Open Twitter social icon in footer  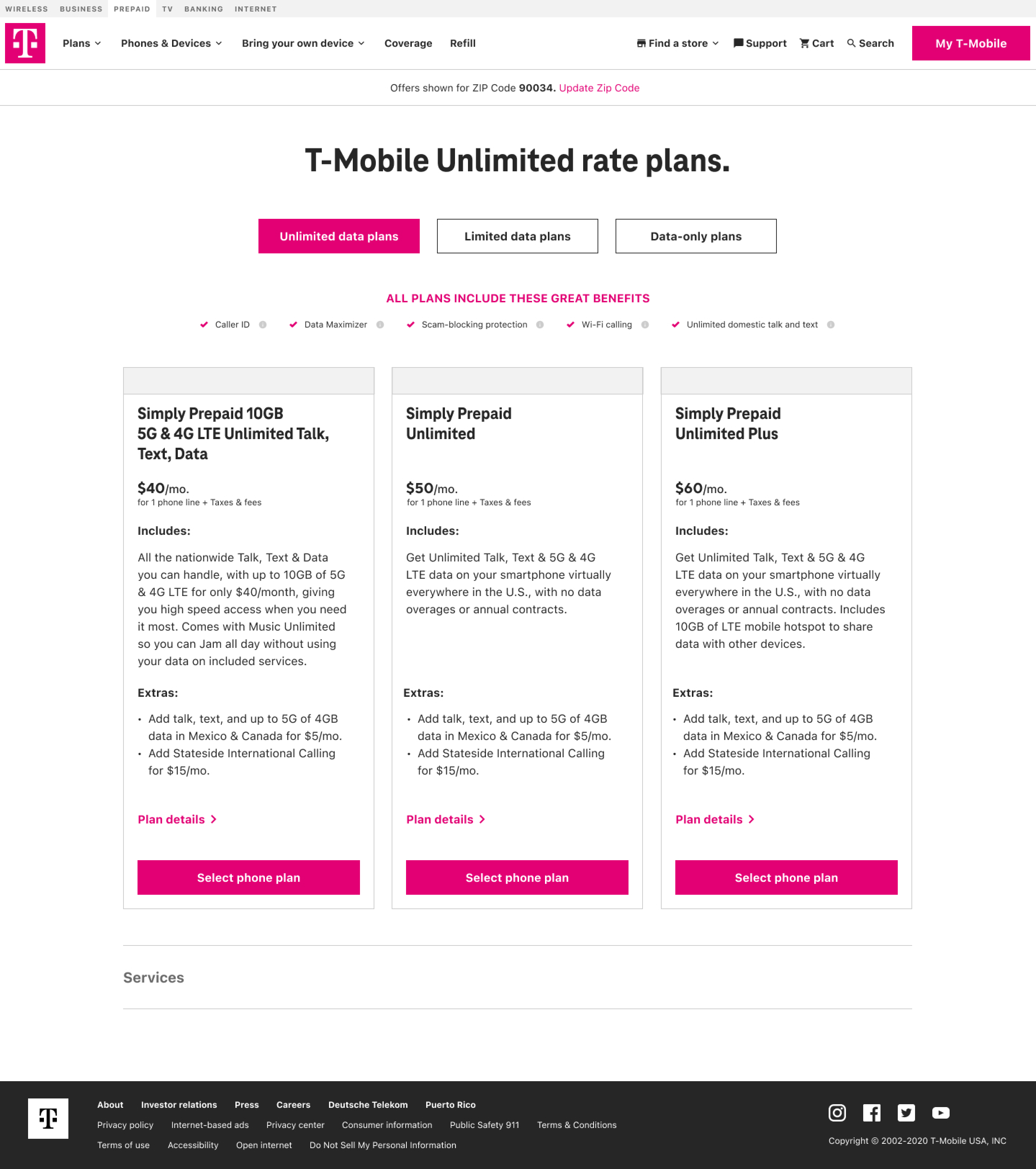pos(906,1112)
